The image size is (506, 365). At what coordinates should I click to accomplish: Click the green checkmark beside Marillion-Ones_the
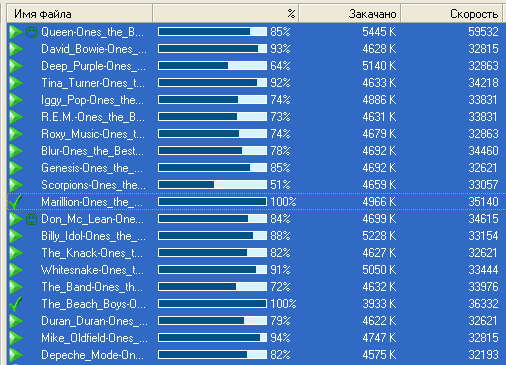tap(15, 202)
